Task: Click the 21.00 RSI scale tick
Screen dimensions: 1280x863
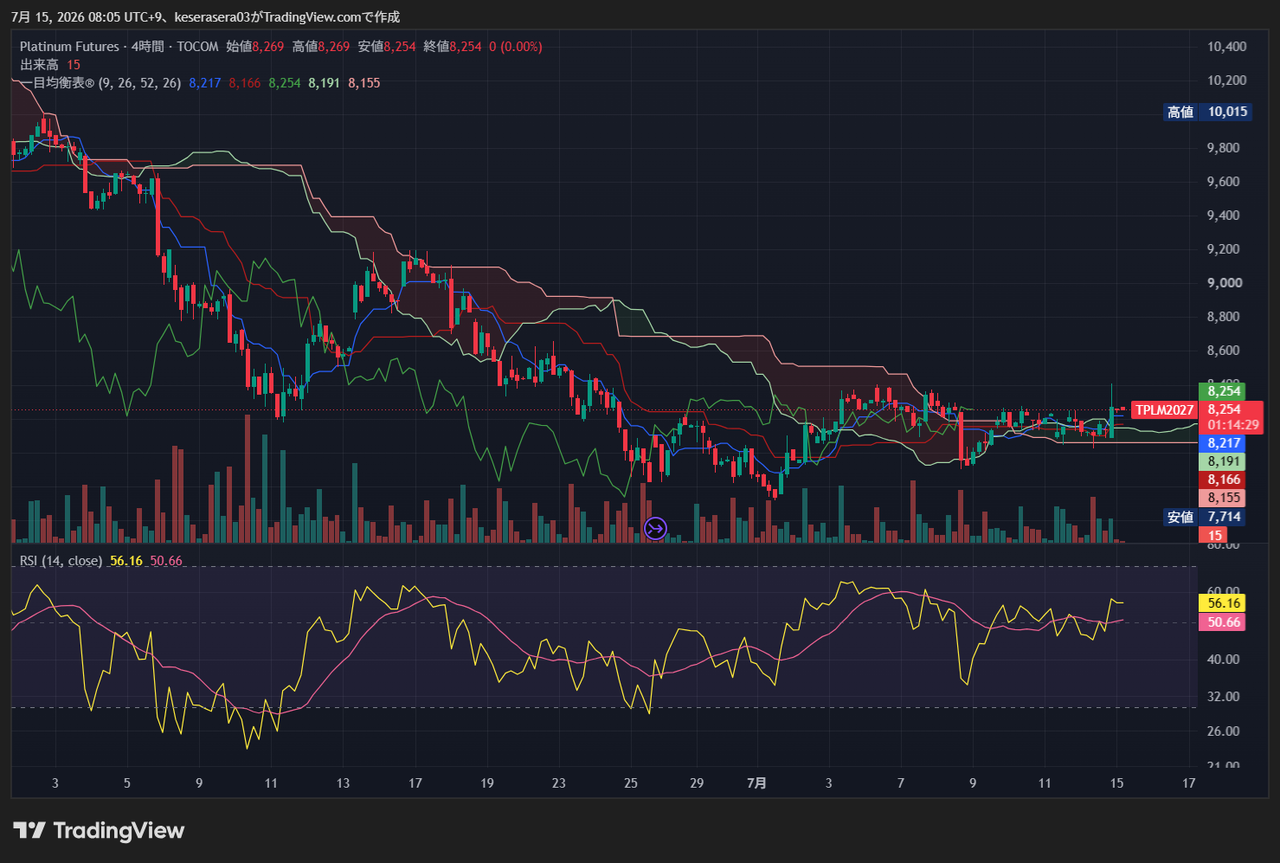Action: click(1223, 766)
